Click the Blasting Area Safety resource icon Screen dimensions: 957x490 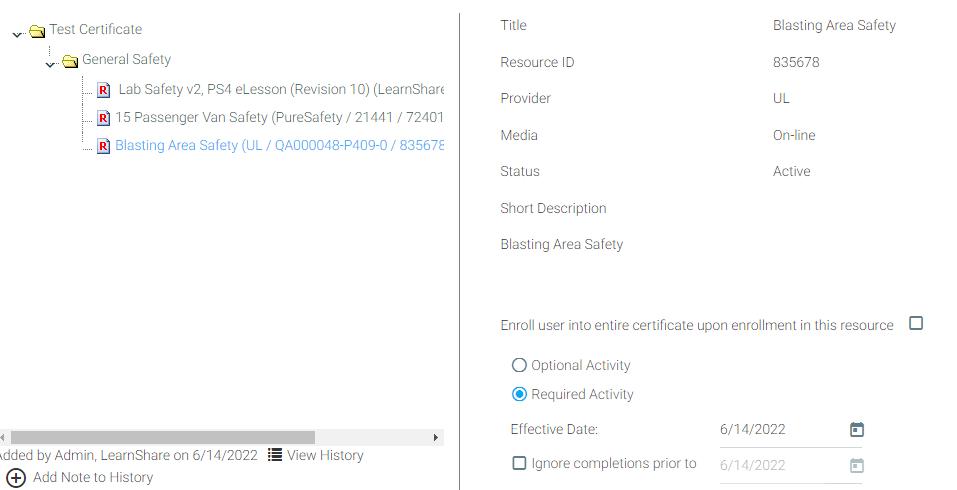click(103, 147)
